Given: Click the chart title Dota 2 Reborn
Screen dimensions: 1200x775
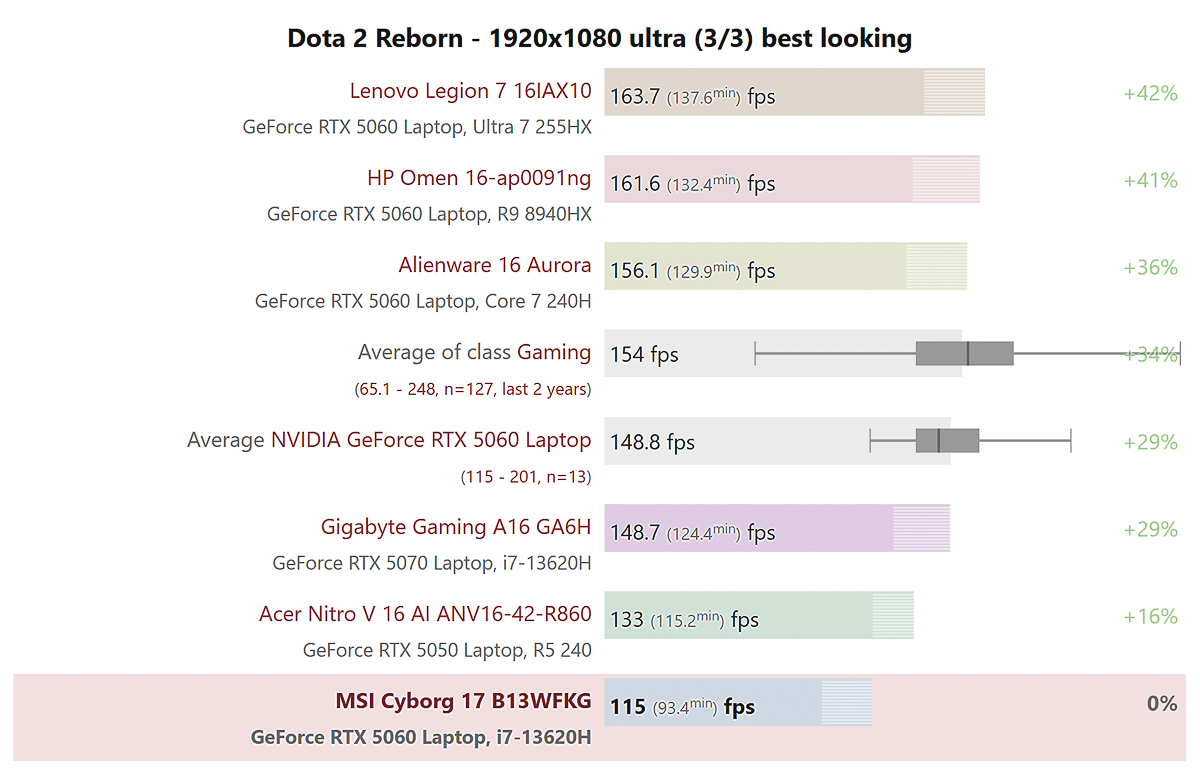Looking at the screenshot, I should tap(600, 38).
